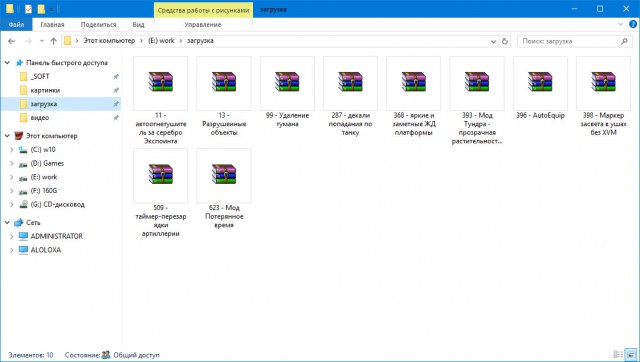
Task: Collapse 'Панель быстрого доступа' section
Action: 7,62
